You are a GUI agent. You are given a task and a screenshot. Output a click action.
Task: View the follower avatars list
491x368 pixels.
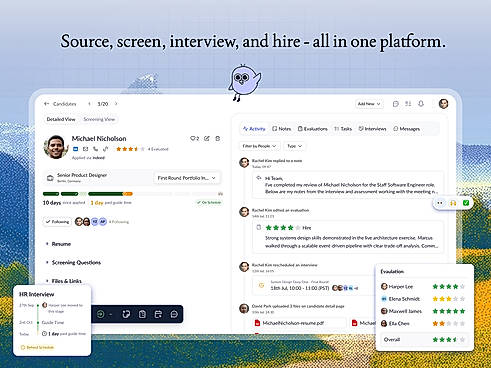91,222
